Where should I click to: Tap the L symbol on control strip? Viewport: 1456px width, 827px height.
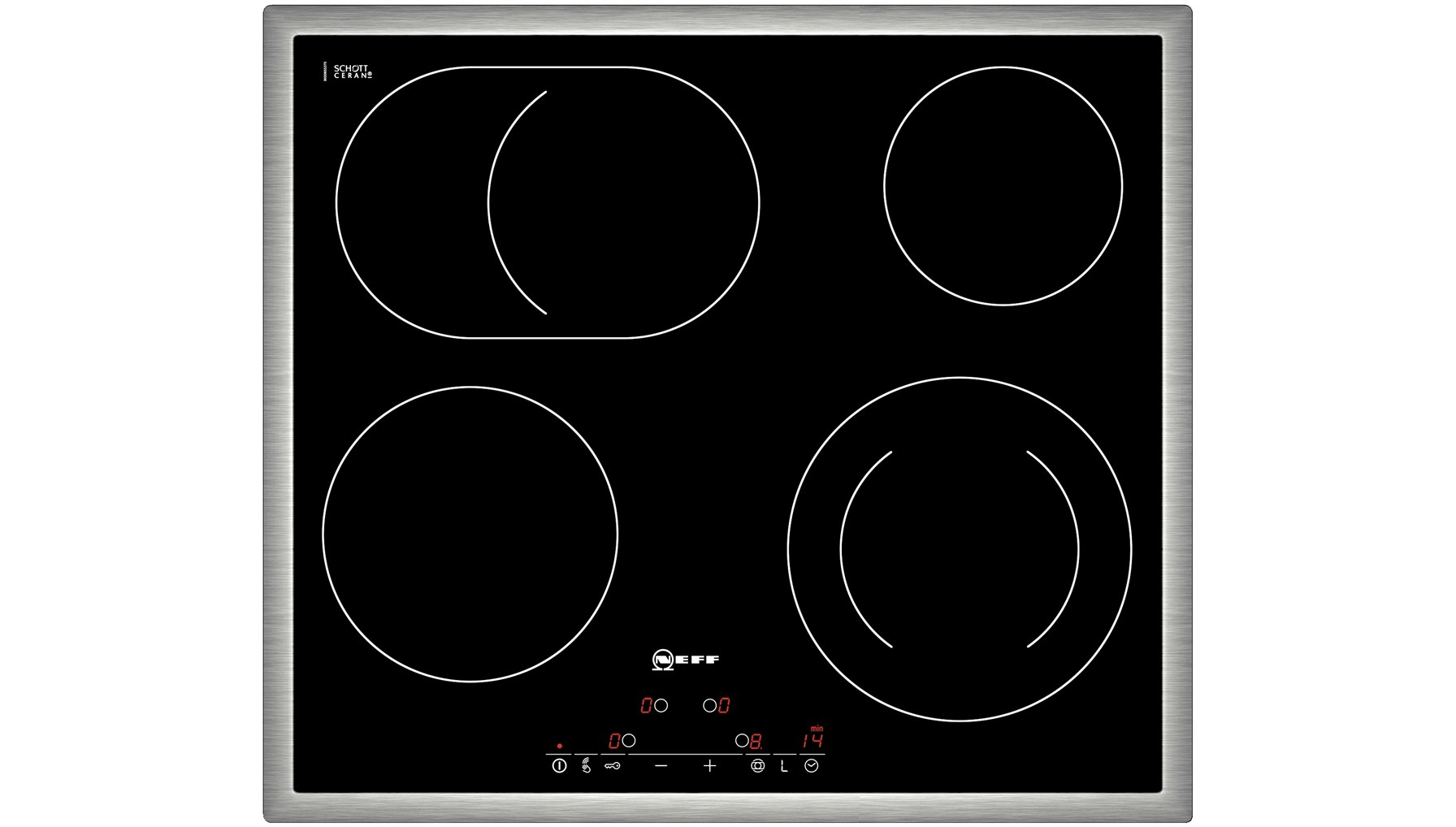784,766
